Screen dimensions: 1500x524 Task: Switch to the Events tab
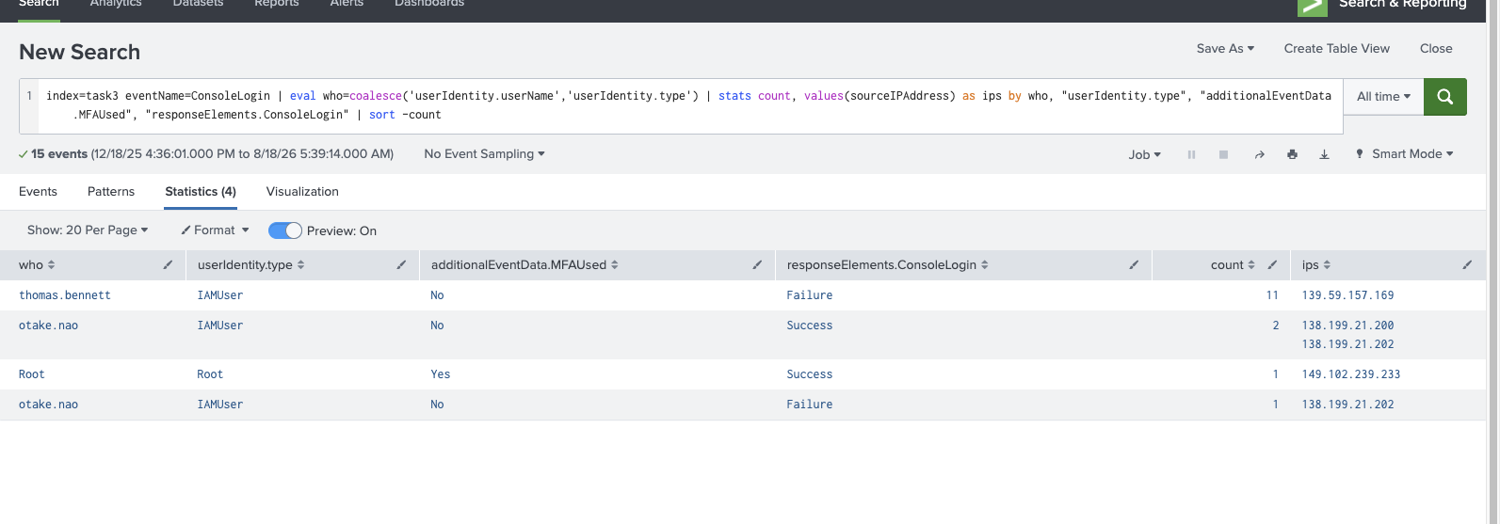38,191
